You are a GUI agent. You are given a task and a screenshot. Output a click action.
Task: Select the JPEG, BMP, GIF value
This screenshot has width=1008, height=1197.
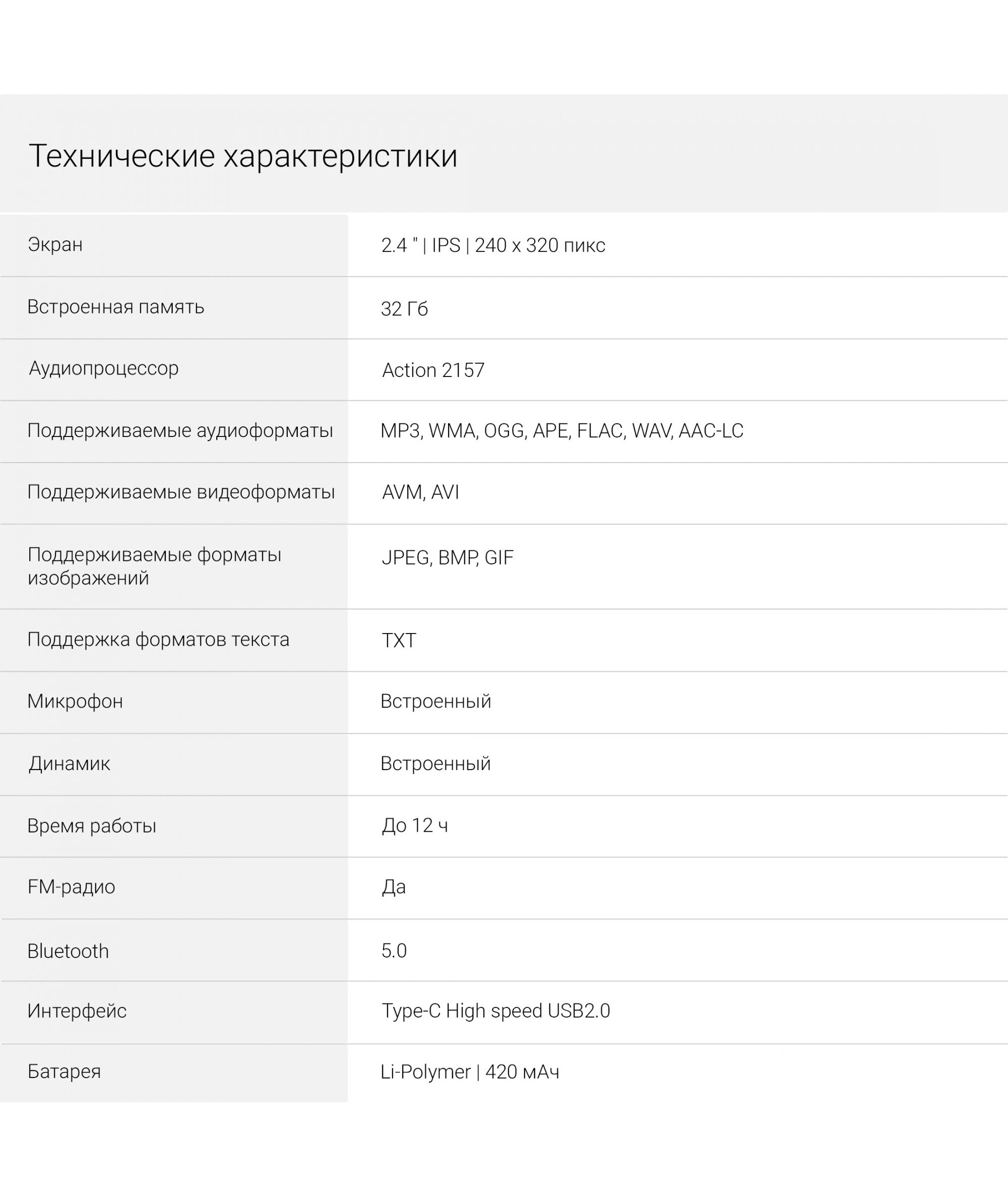pyautogui.click(x=447, y=557)
